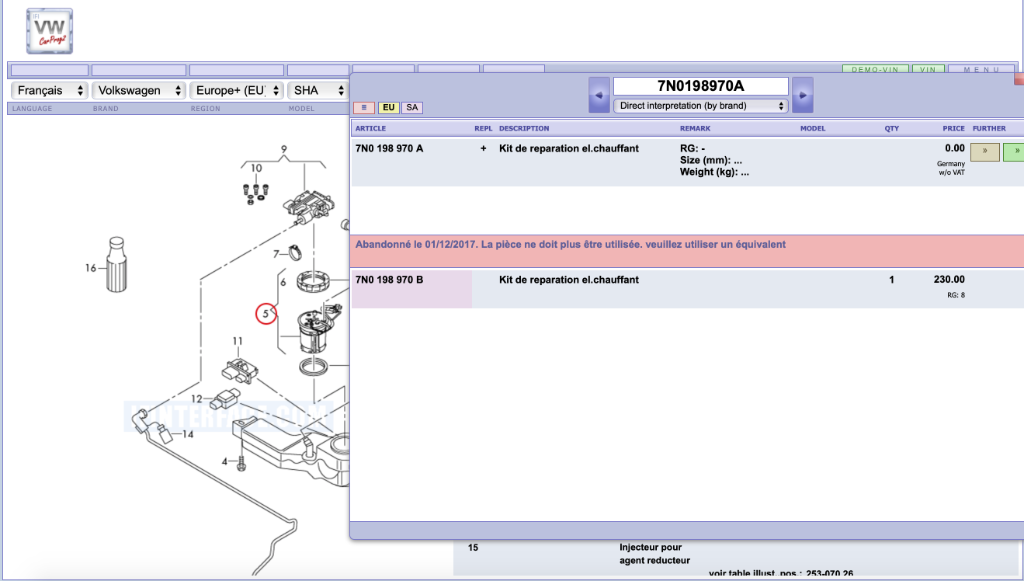Open the Volkswagen brand dropdown
This screenshot has height=581, width=1024.
point(138,90)
